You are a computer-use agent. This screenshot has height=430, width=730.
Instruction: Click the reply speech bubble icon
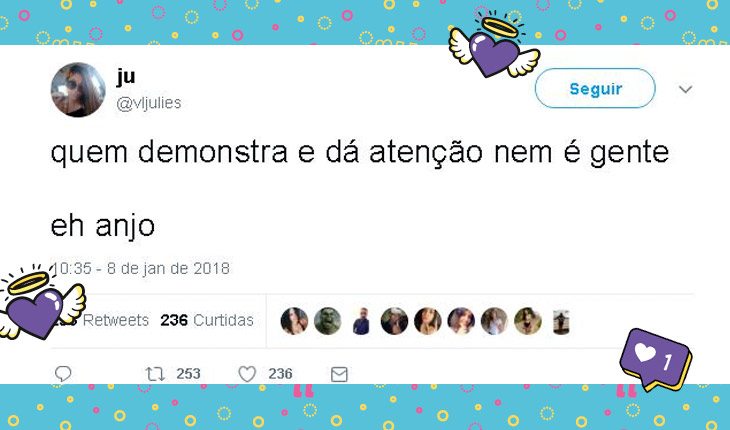point(63,373)
